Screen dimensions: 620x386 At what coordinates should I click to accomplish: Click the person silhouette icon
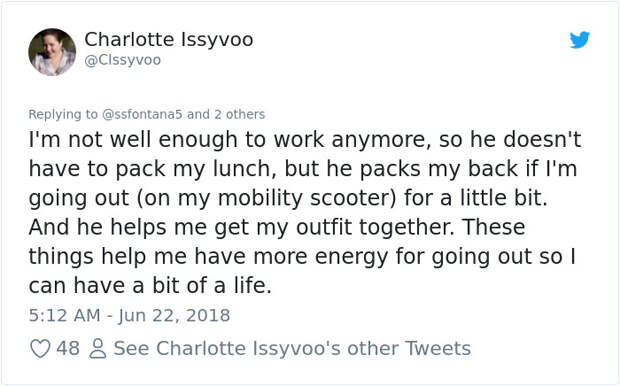point(97,348)
